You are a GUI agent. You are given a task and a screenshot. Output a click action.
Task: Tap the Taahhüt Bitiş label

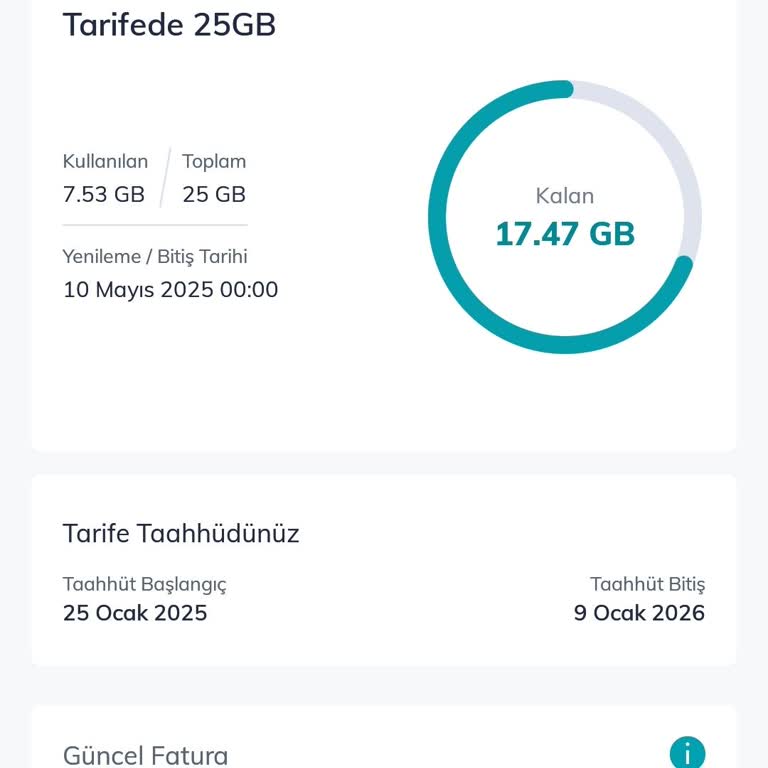point(647,584)
